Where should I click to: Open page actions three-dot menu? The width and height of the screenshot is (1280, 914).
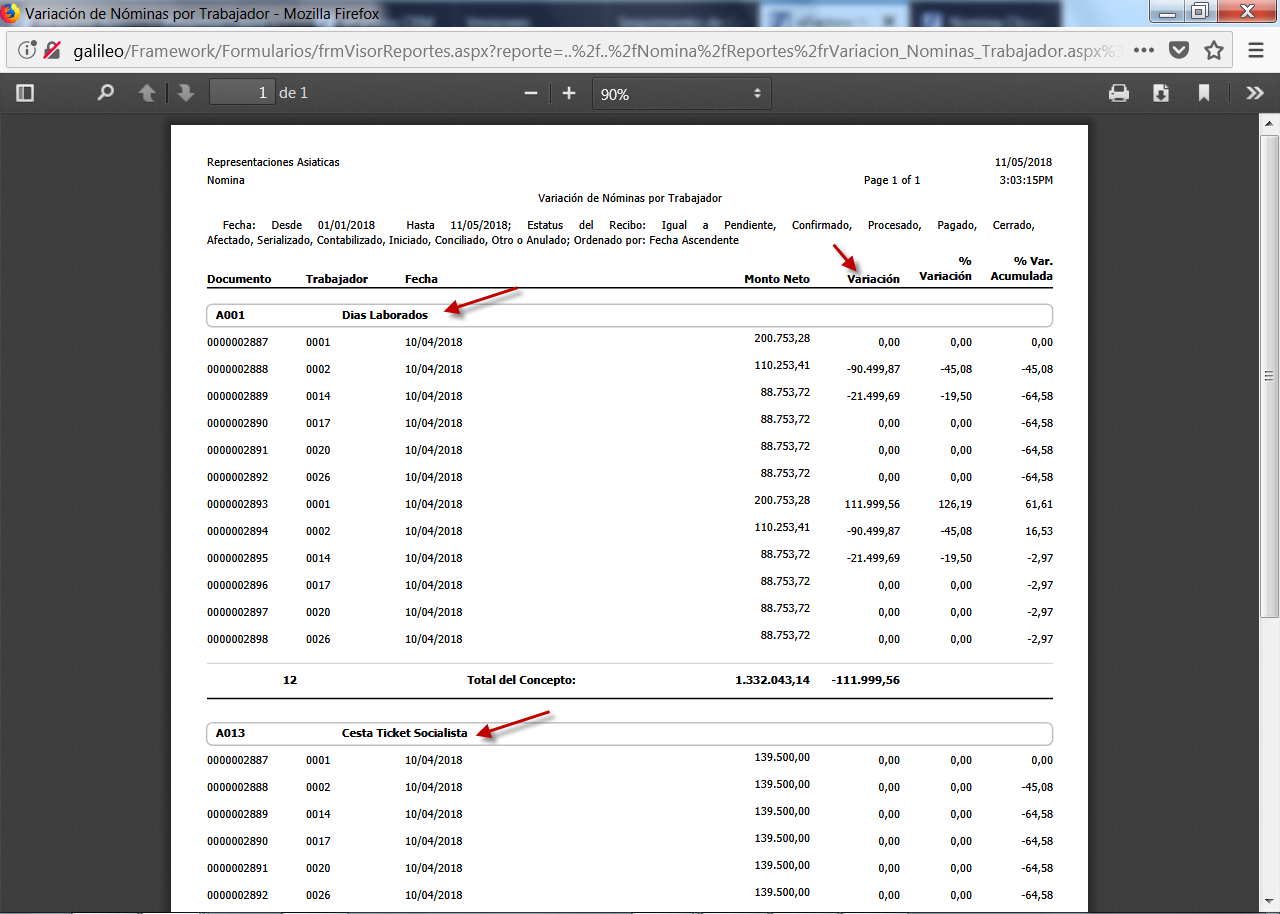tap(1144, 50)
